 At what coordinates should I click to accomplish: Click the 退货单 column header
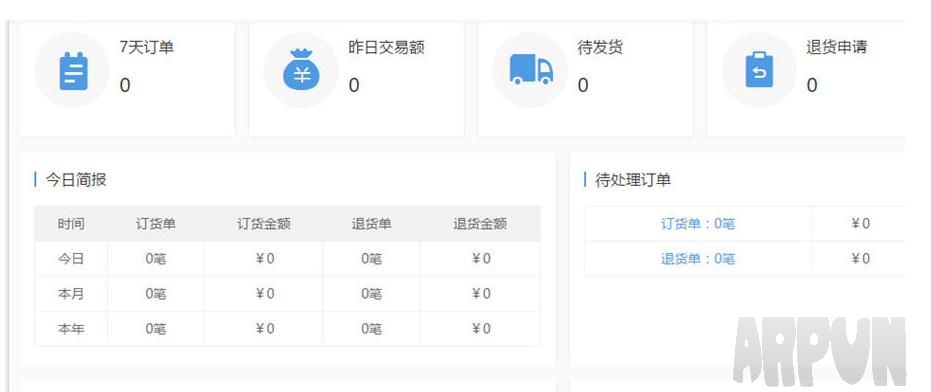click(x=371, y=224)
